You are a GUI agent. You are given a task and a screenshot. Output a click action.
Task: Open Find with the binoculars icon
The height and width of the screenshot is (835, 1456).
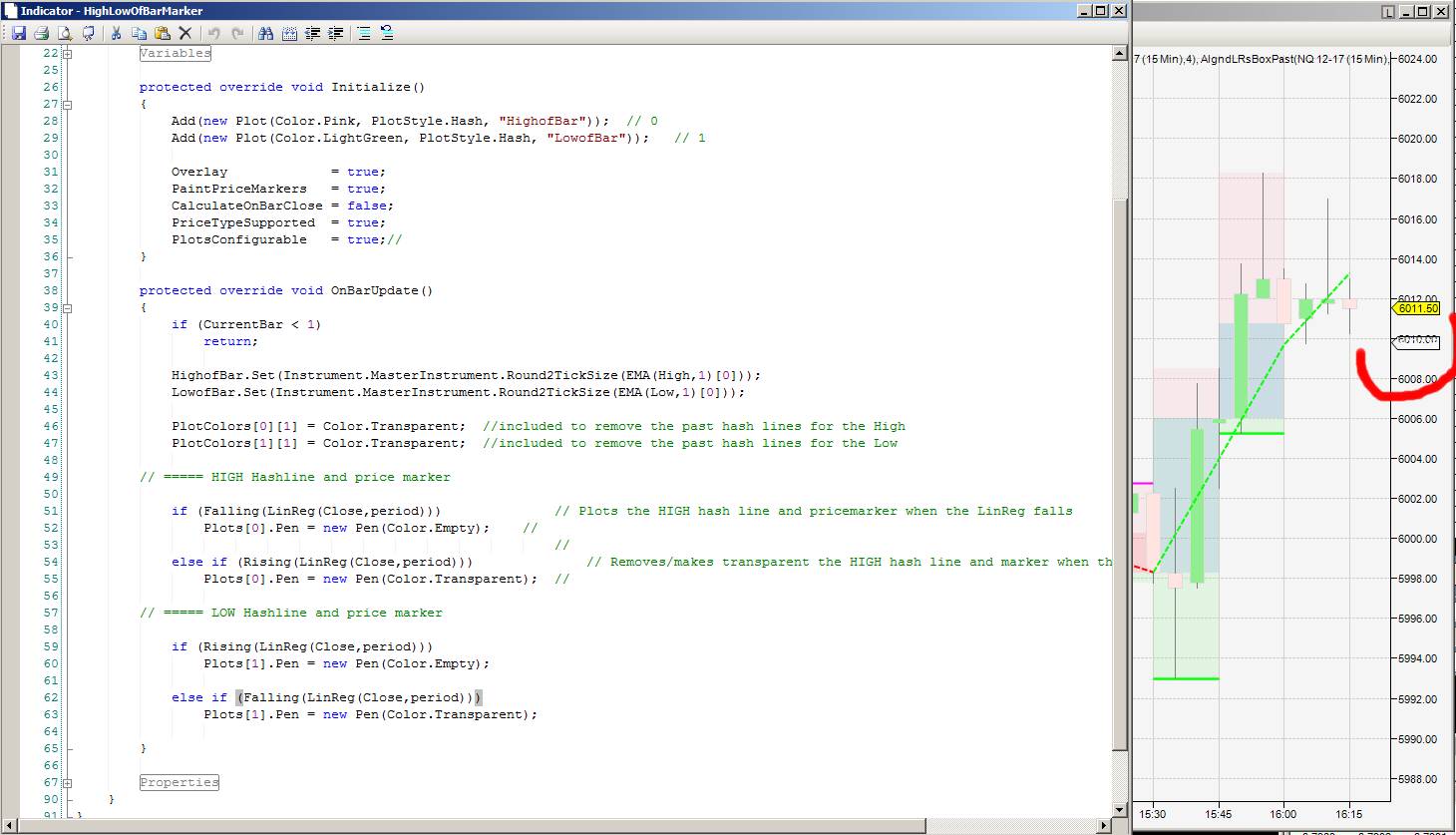pyautogui.click(x=265, y=33)
